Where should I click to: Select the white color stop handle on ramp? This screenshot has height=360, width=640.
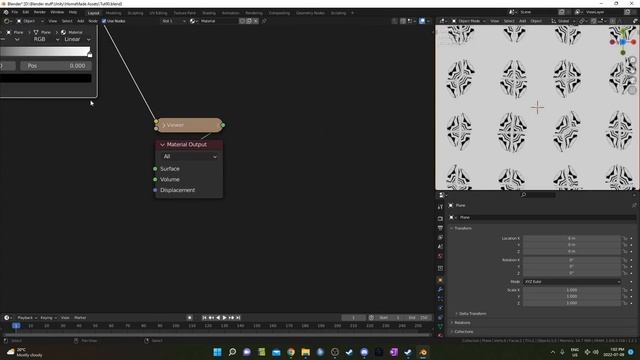pos(90,55)
